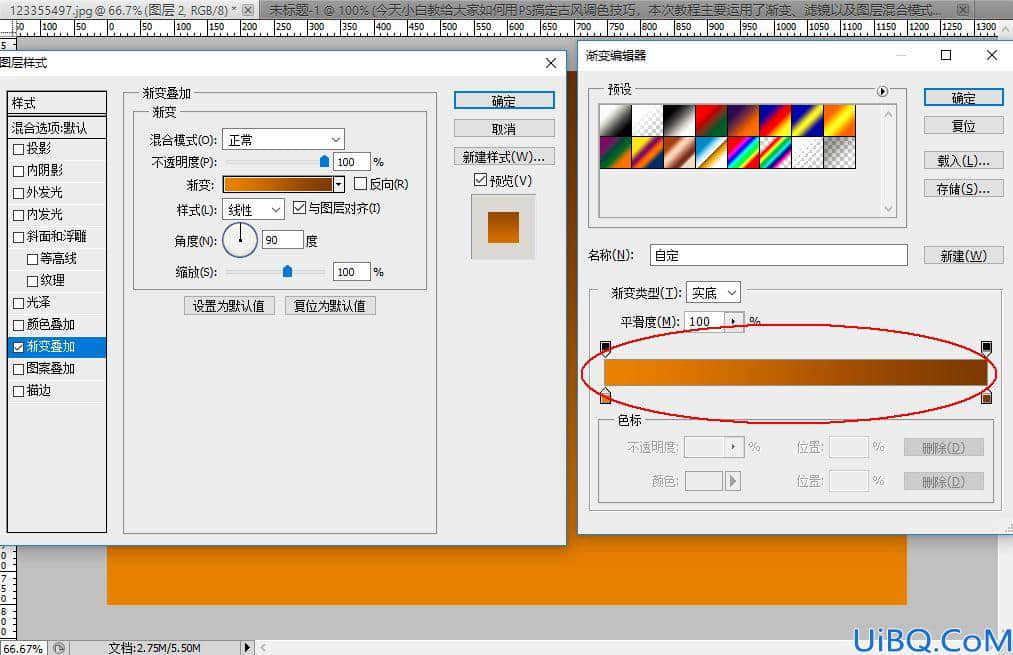Switch to the 123355497.jpg document tab
Screen dimensions: 1013x655
(123, 10)
